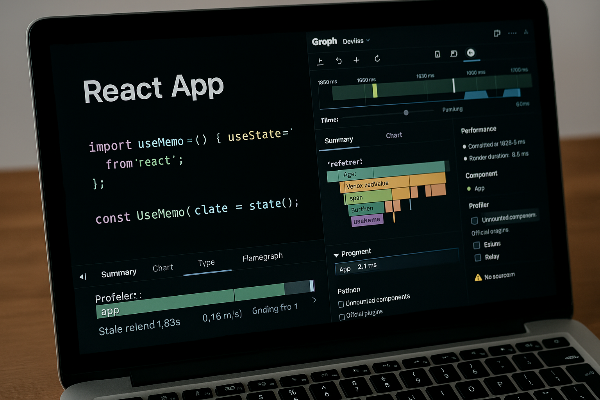The image size is (600, 400).
Task: Open the Chart tab beside the Type tab
Action: (163, 268)
